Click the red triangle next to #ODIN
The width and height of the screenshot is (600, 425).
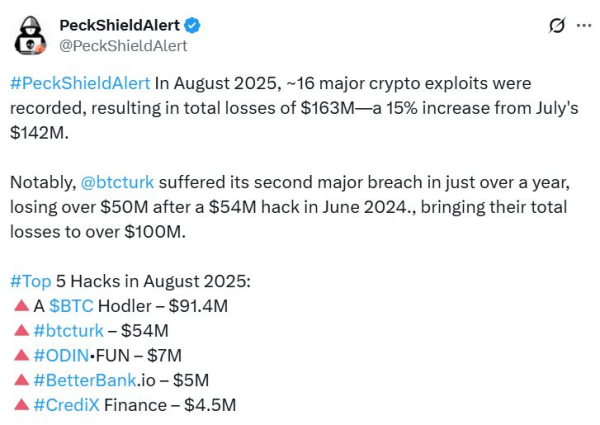click(21, 355)
